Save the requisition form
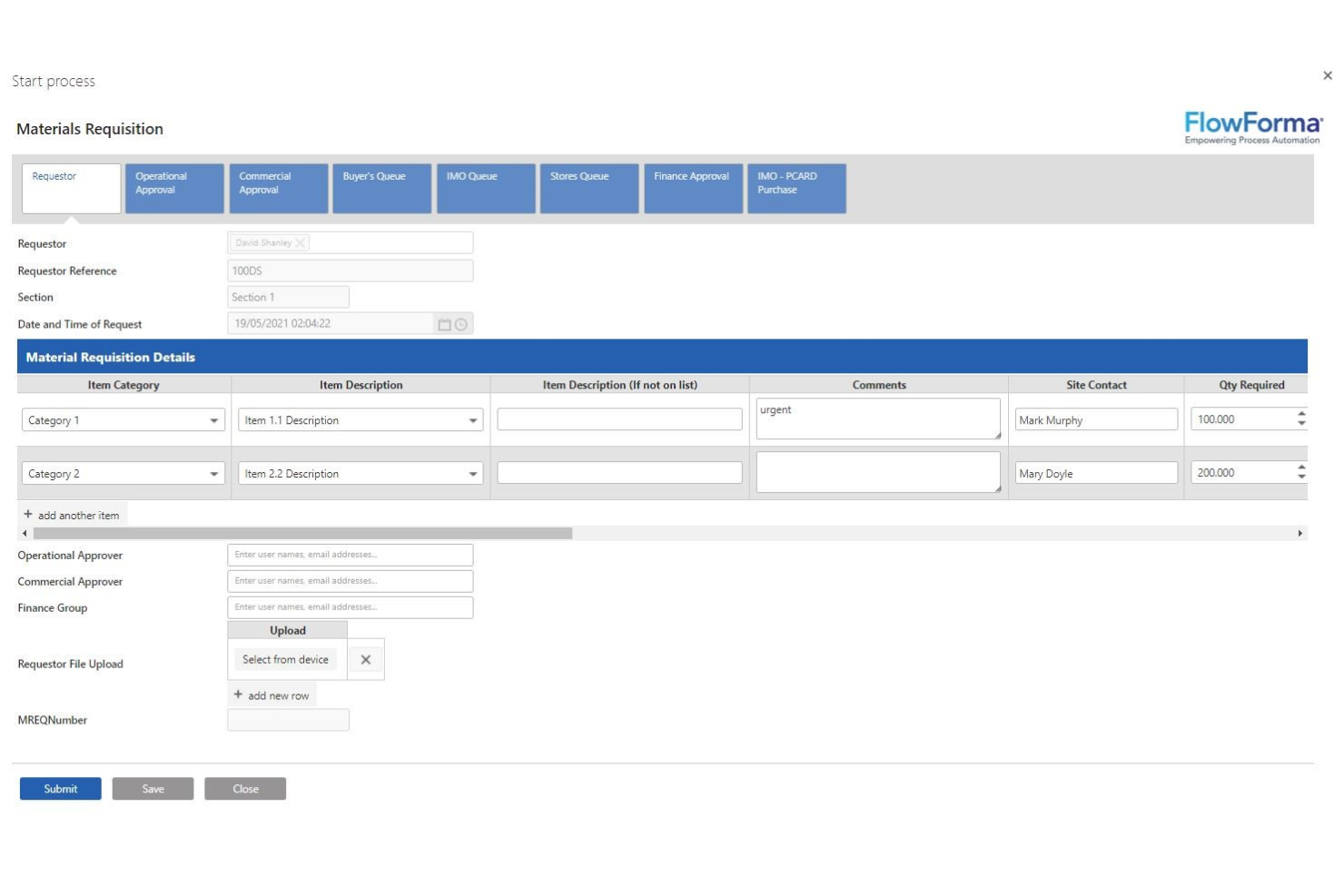Viewport: 1344px width, 896px height. click(153, 789)
